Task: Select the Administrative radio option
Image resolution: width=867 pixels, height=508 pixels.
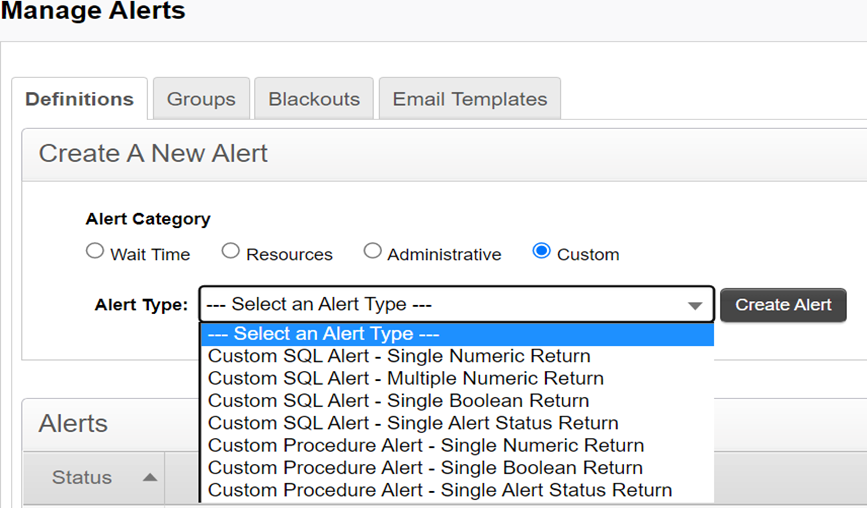Action: [373, 252]
